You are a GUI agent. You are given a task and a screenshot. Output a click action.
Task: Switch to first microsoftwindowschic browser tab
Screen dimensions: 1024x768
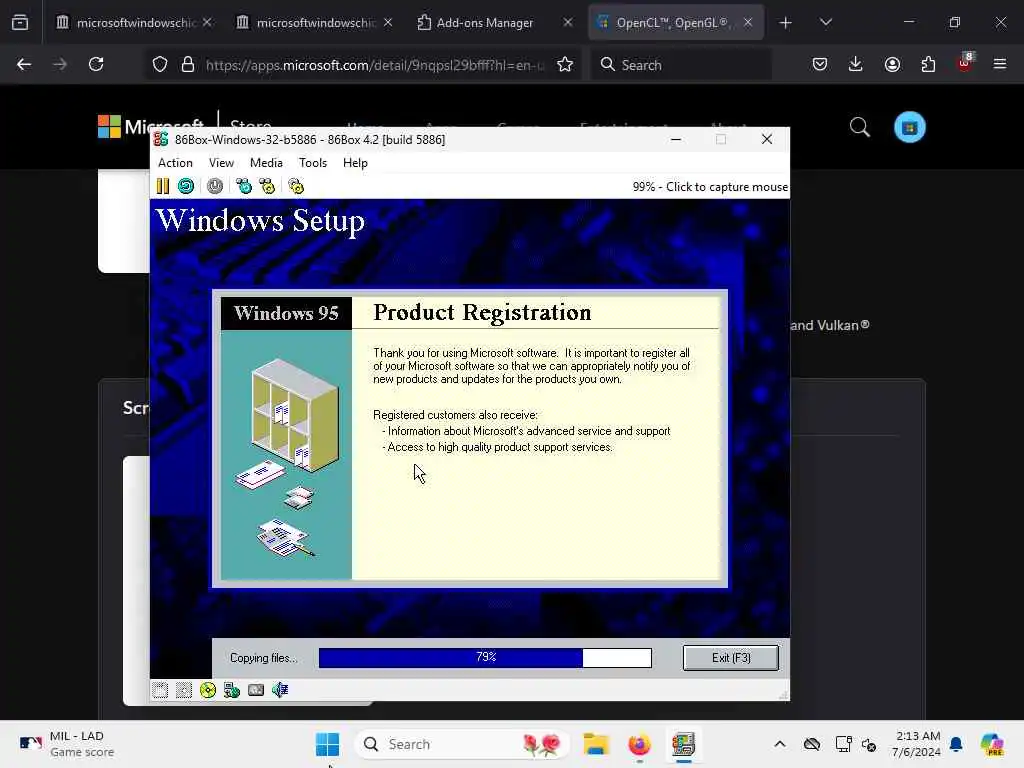[136, 22]
